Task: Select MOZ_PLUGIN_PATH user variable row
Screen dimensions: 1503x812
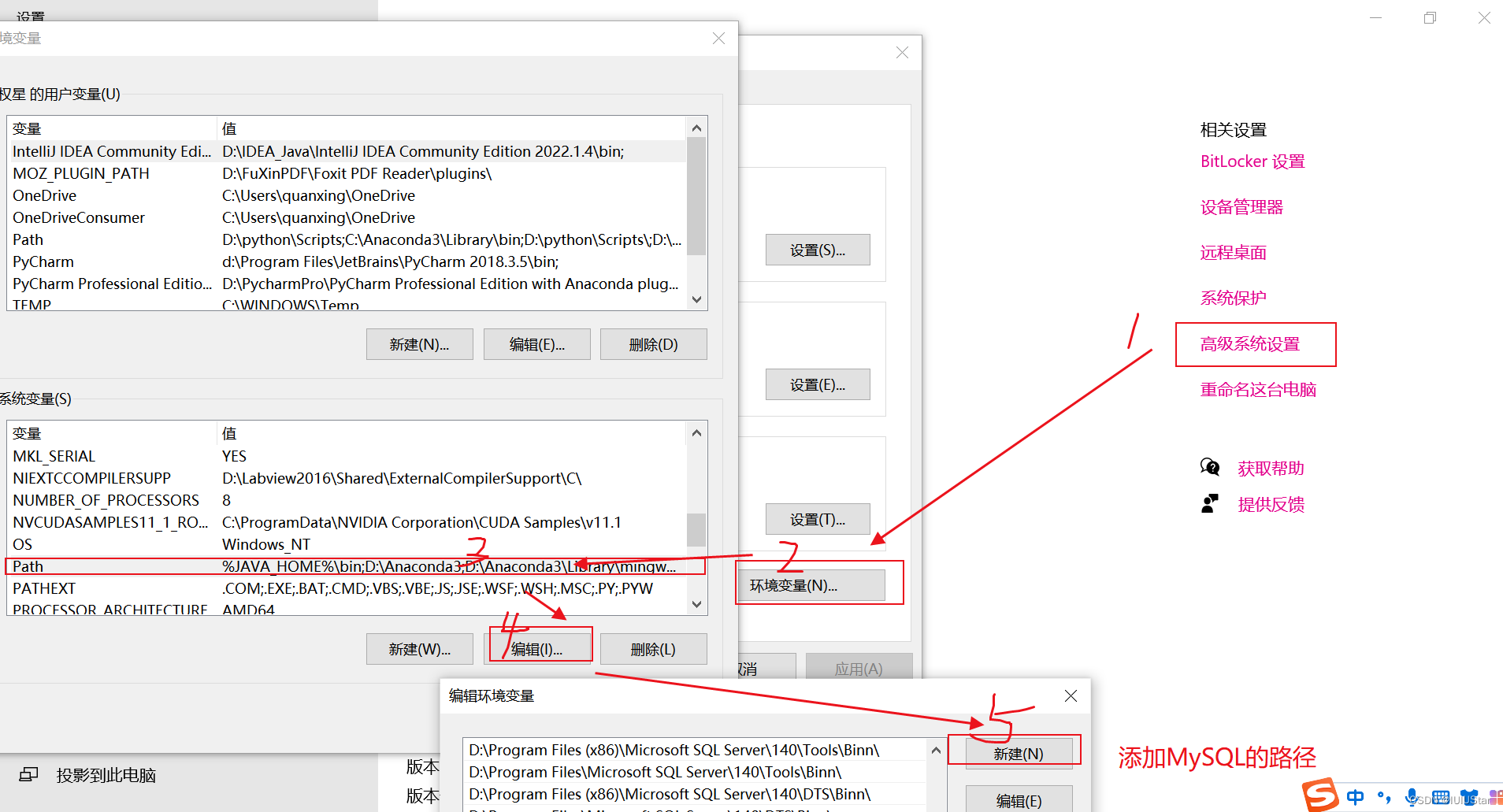Action: [x=347, y=173]
